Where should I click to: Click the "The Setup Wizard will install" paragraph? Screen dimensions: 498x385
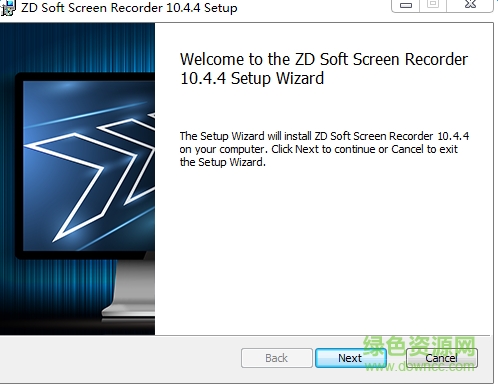pyautogui.click(x=324, y=149)
